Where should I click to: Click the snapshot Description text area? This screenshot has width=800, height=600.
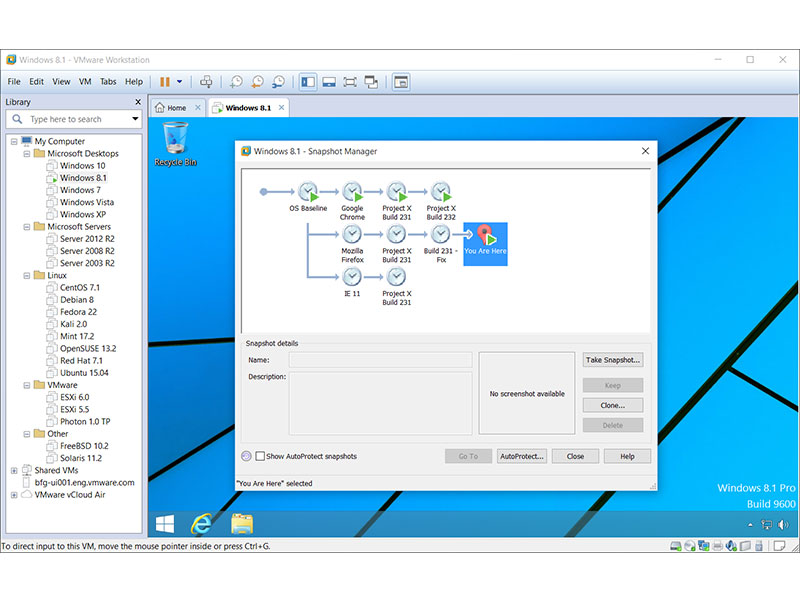coord(381,403)
